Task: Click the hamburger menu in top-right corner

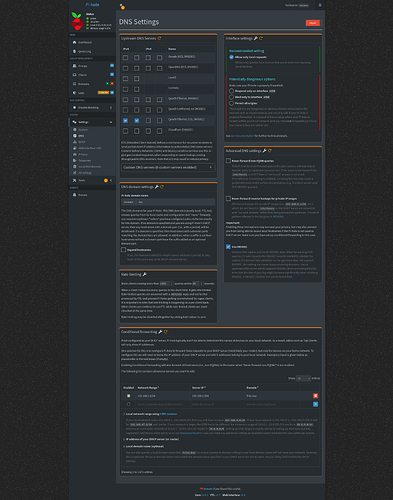Action: [x=320, y=5]
